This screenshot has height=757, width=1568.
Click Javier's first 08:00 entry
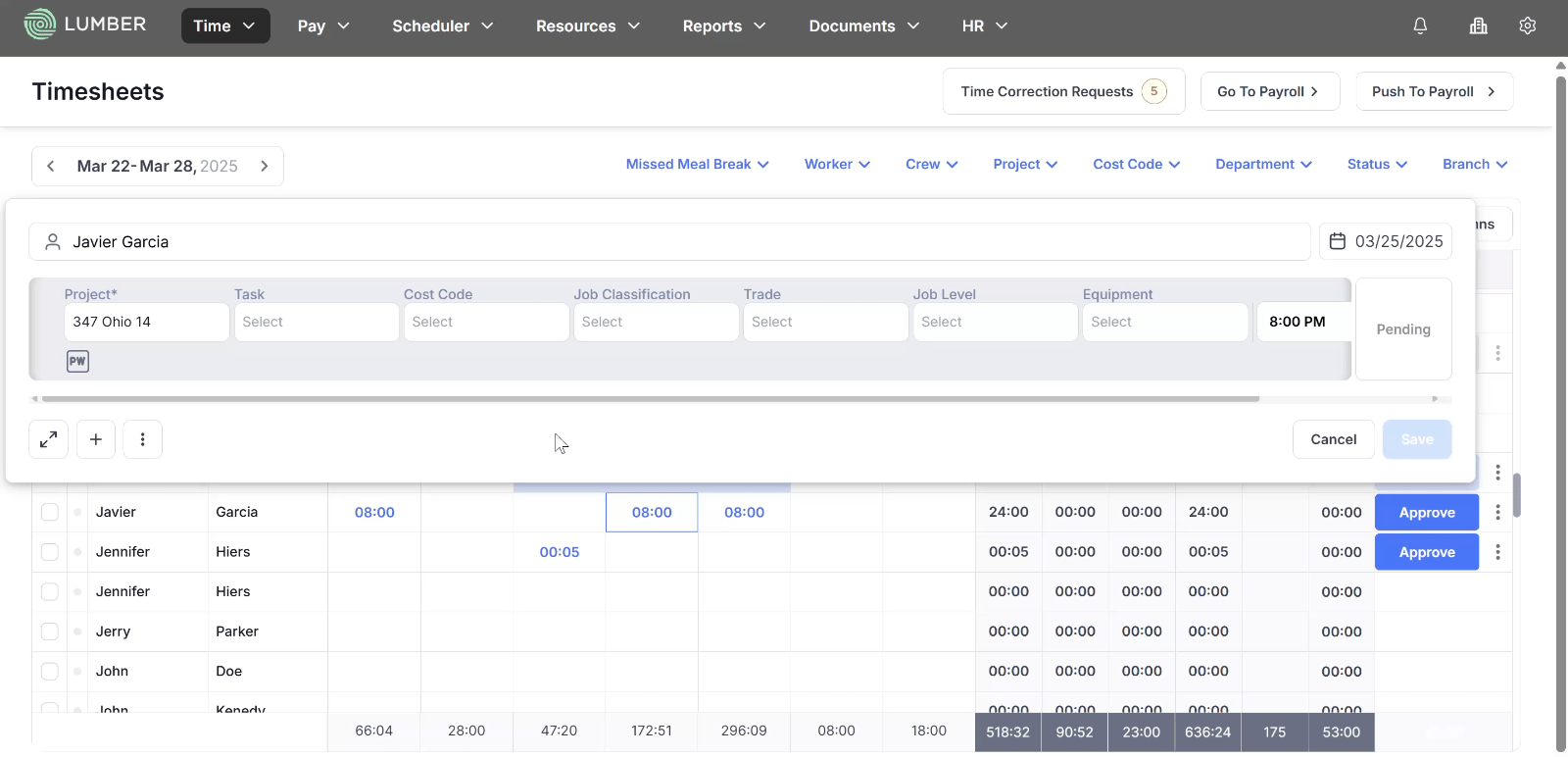(374, 512)
